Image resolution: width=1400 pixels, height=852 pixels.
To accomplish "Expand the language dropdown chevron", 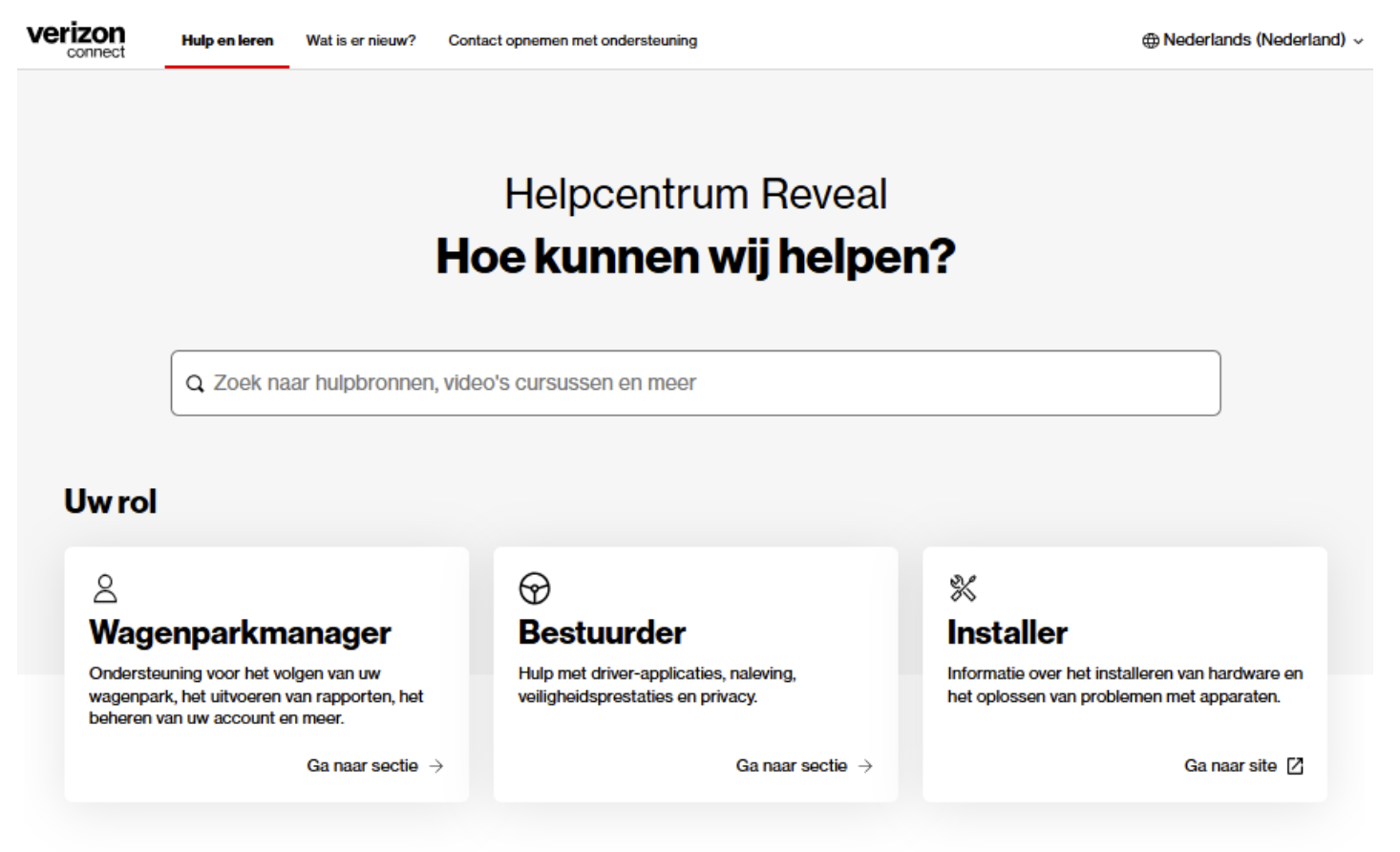I will [1358, 41].
